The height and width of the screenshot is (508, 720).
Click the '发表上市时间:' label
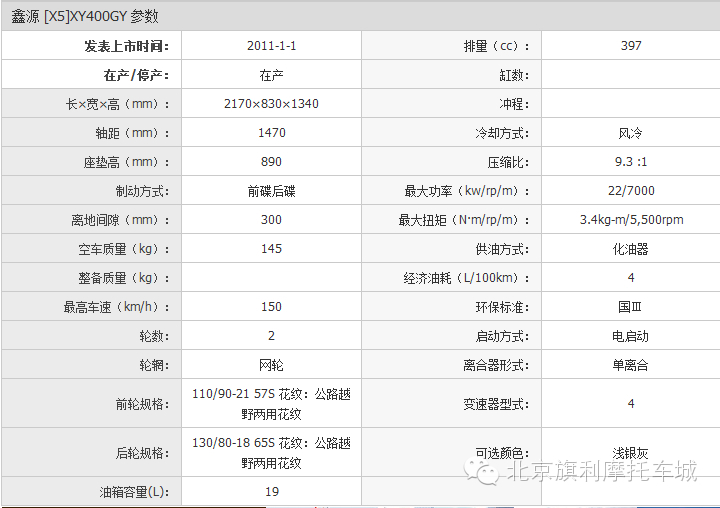click(127, 46)
